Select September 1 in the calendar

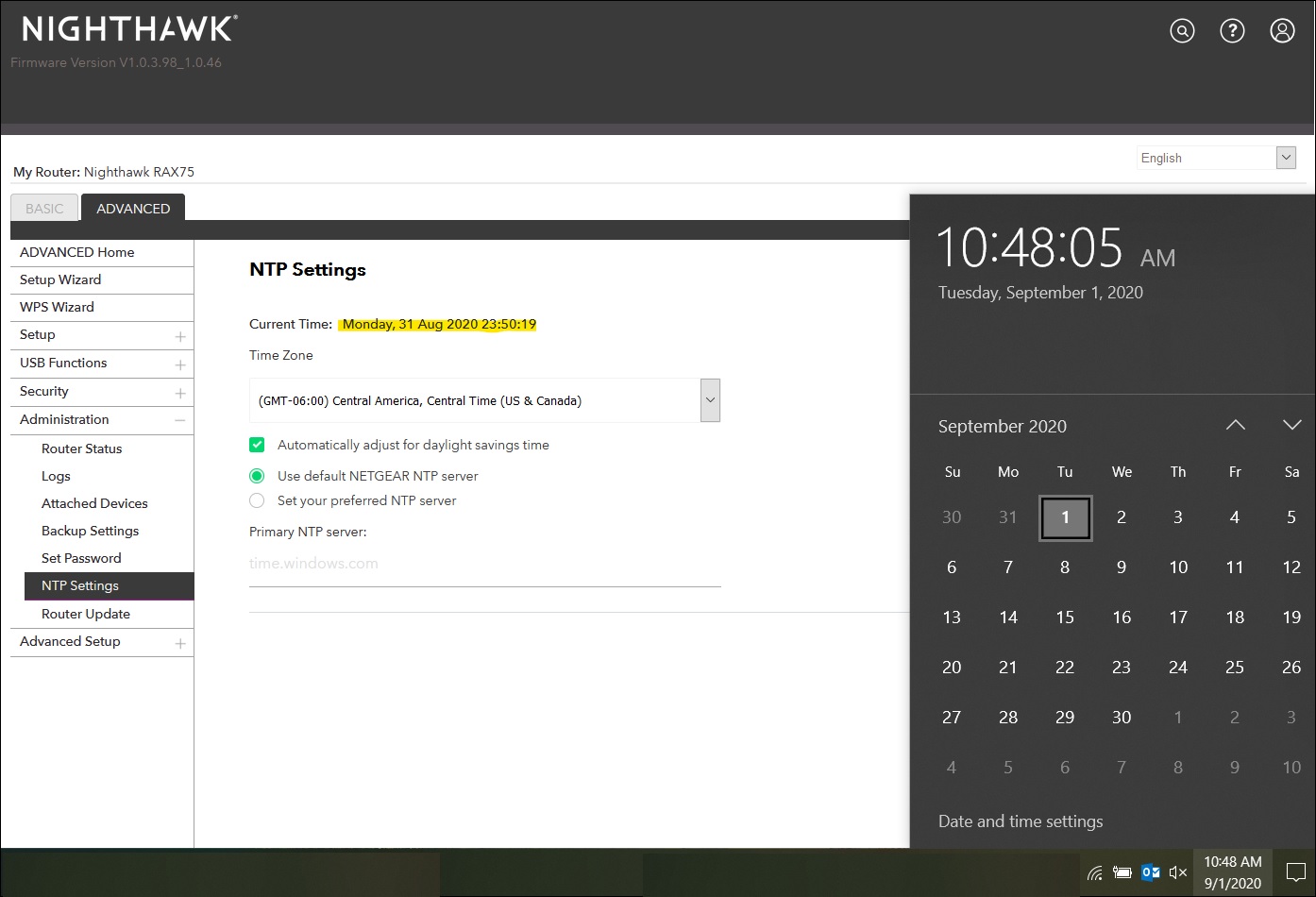[1065, 517]
